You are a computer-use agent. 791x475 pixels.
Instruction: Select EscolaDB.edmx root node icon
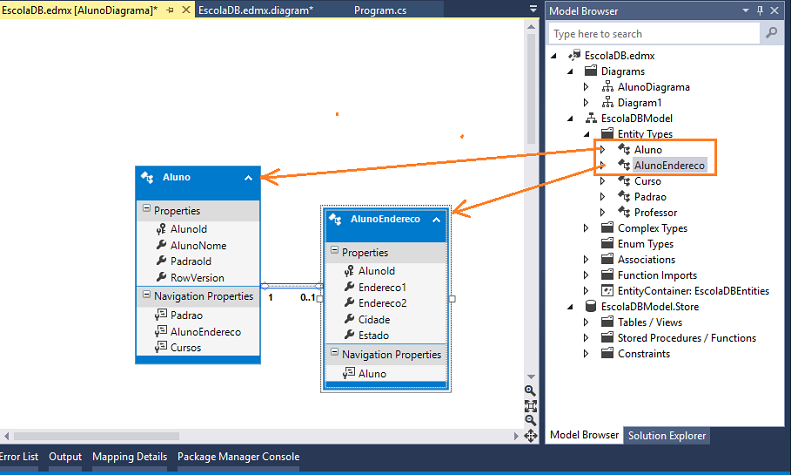pos(574,55)
